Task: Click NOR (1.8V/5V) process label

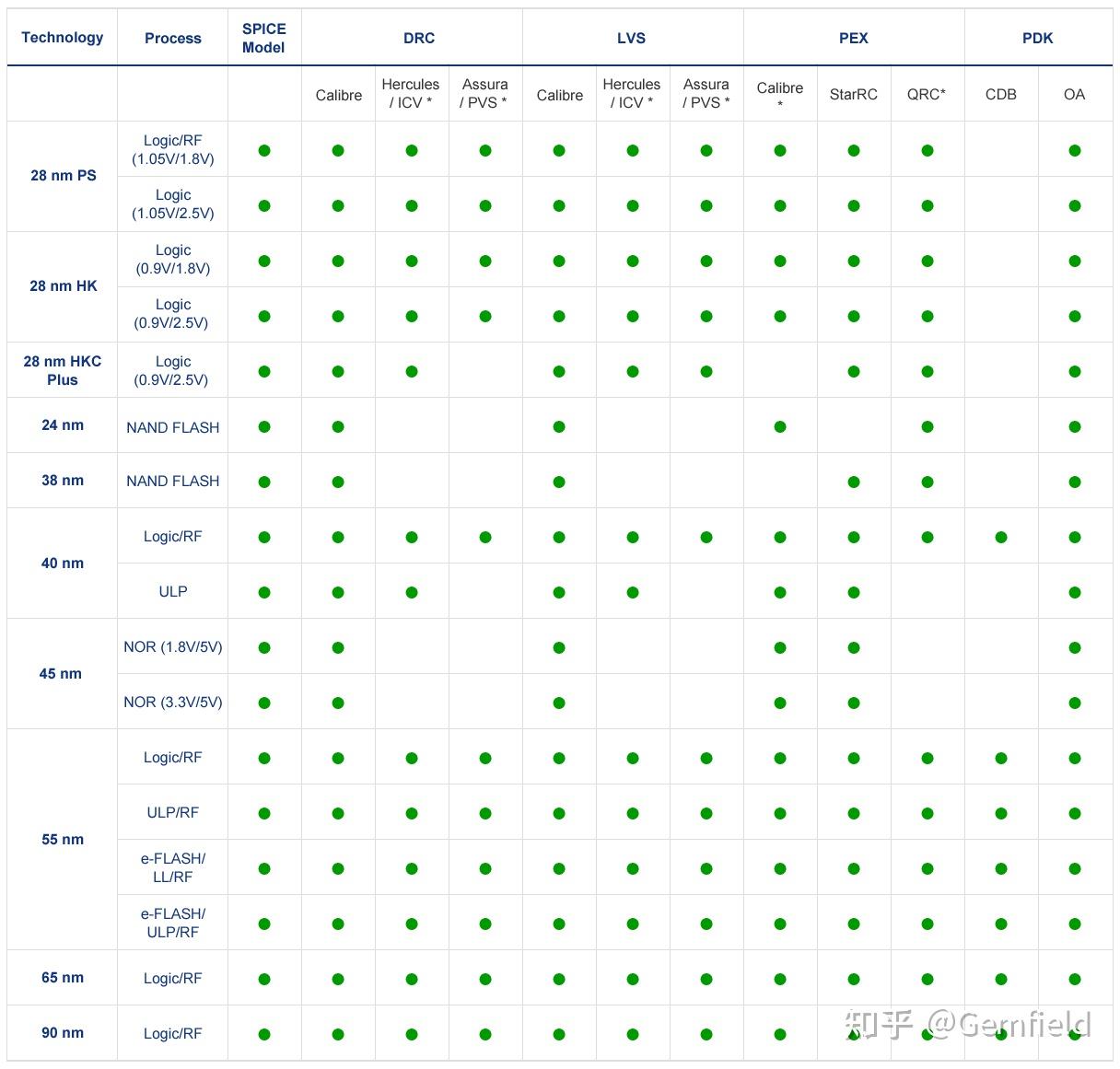Action: [x=173, y=646]
